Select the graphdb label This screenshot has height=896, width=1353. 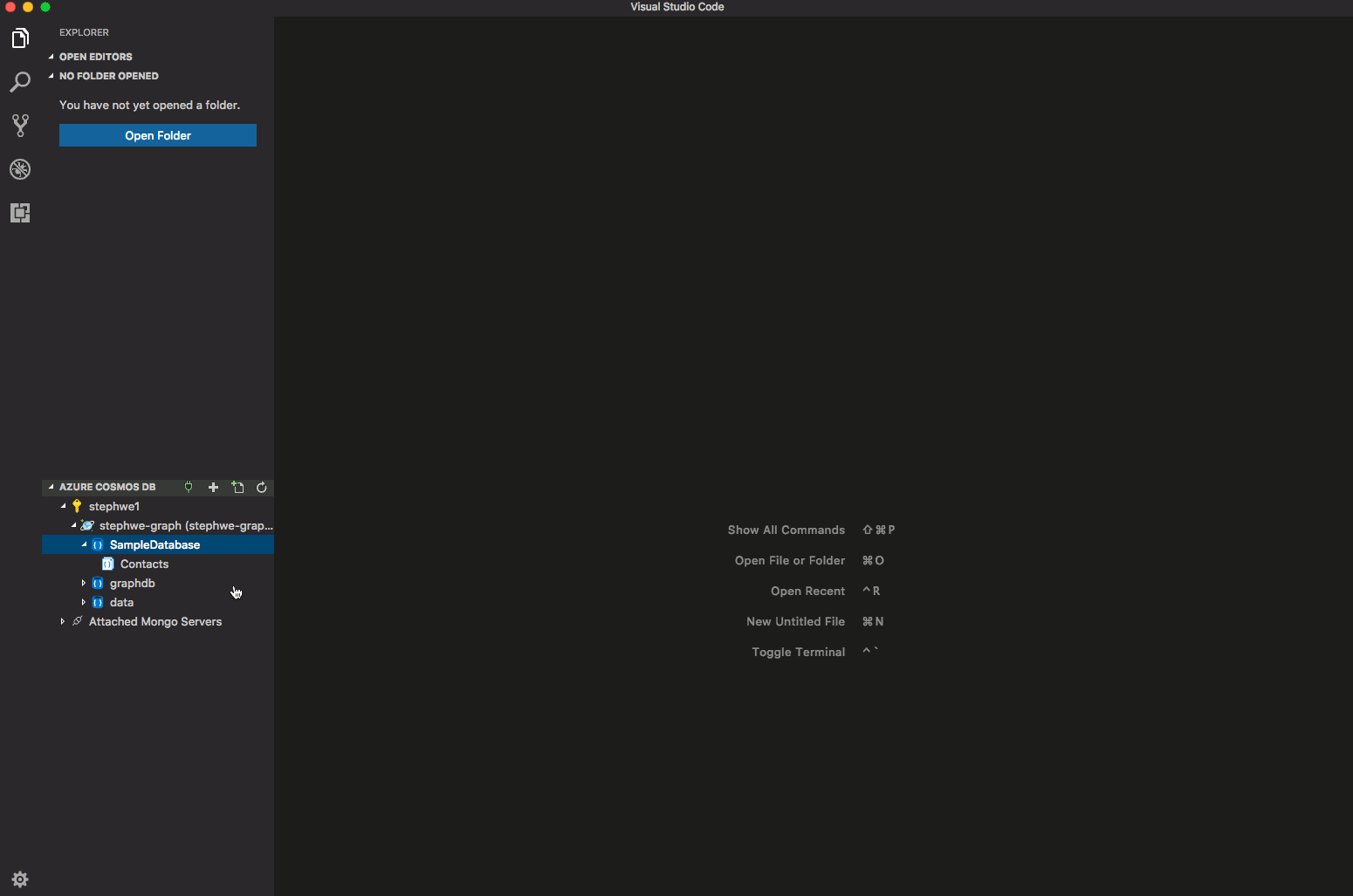[133, 583]
